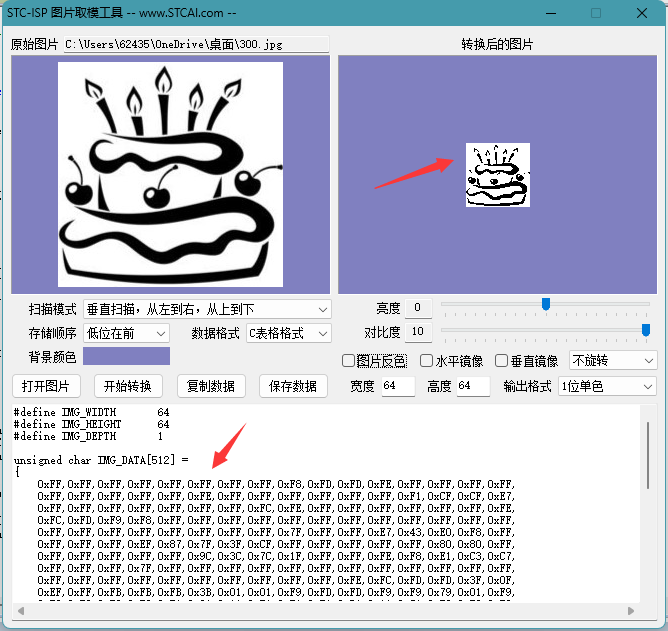The width and height of the screenshot is (668, 631).
Task: Save output with 保存数据 button
Action: coord(293,386)
